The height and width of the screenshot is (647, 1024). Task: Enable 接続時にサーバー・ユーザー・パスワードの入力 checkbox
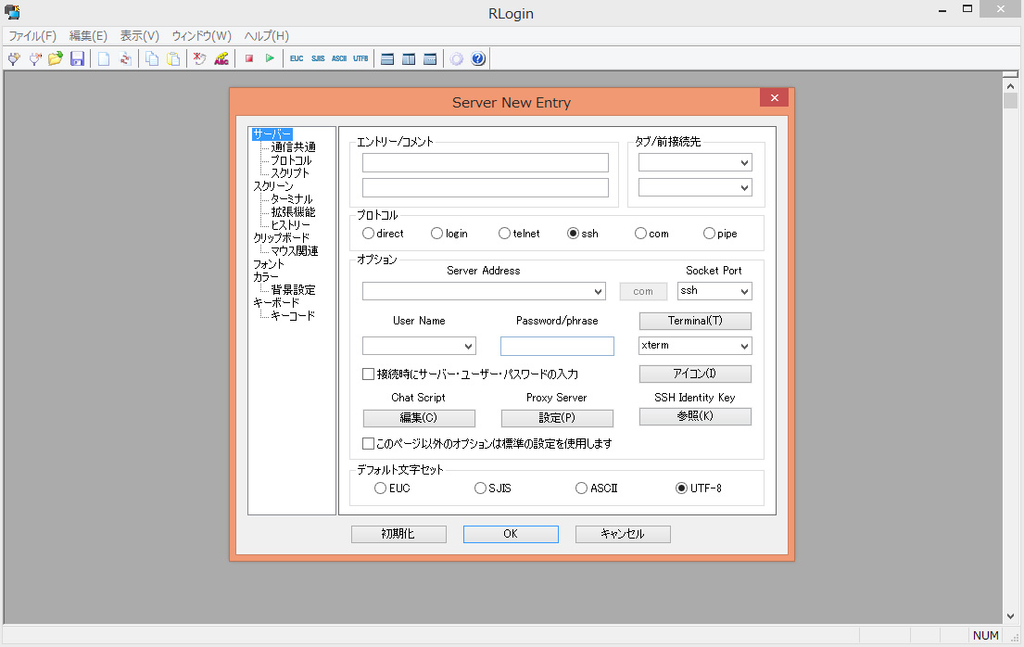(x=368, y=374)
